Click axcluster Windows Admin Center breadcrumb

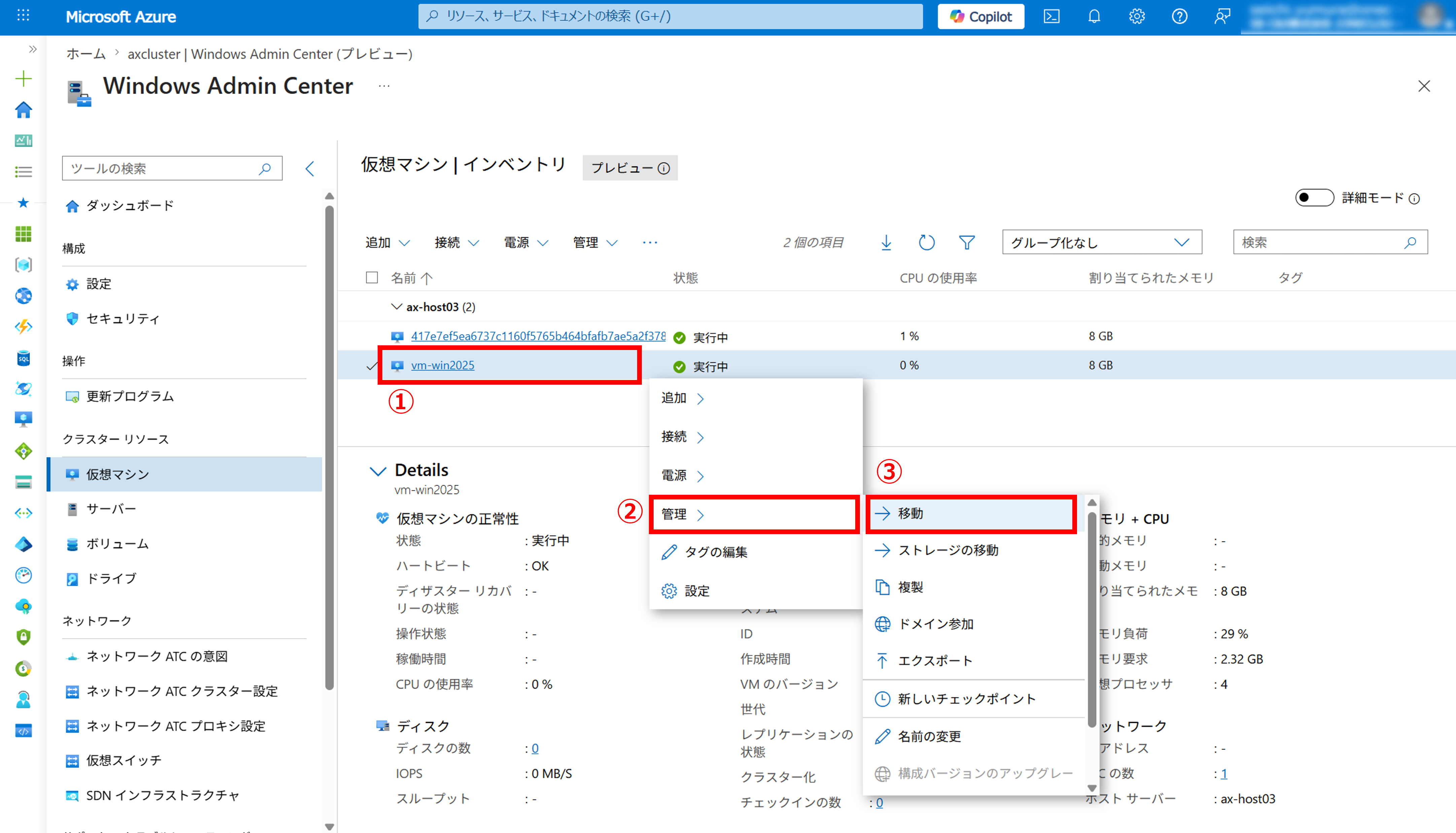270,54
